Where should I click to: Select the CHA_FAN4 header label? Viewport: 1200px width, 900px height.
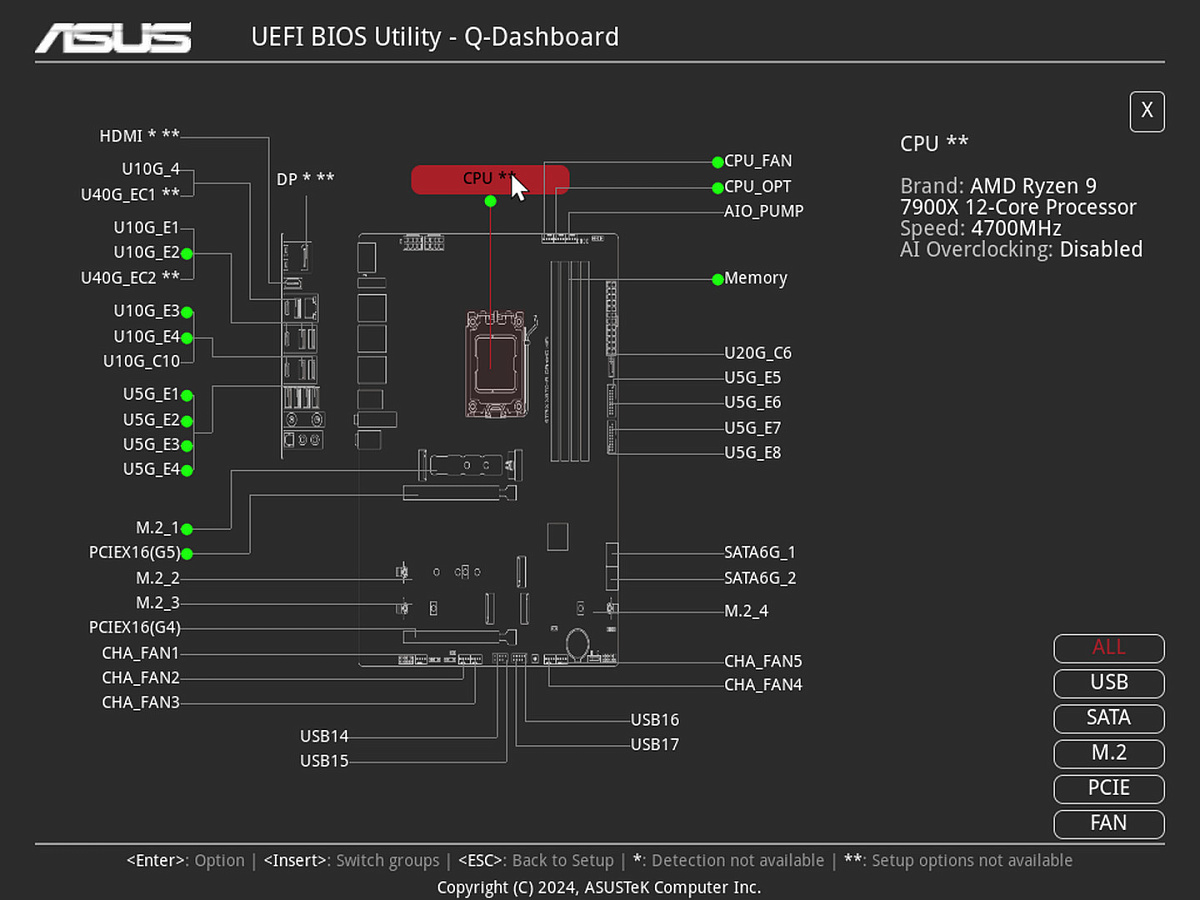coord(763,686)
